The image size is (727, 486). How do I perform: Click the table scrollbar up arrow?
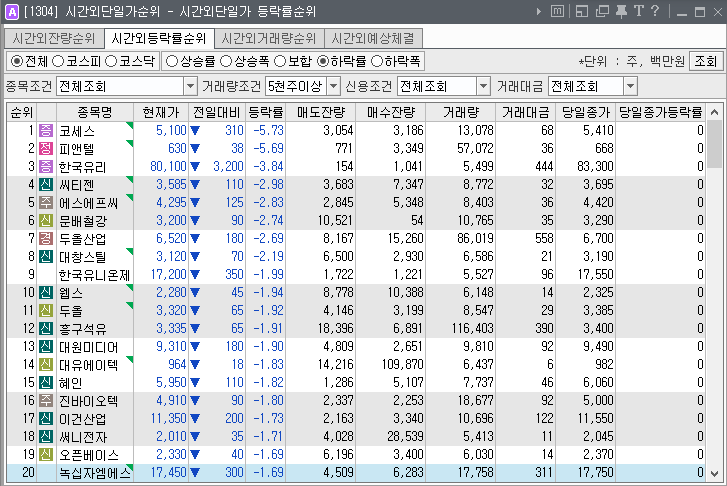point(714,112)
